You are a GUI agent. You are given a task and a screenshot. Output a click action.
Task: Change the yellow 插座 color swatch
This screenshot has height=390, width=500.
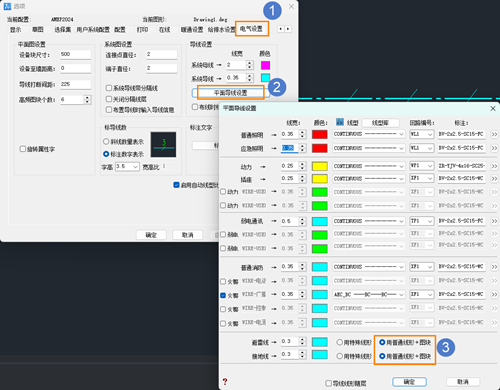[319, 179]
